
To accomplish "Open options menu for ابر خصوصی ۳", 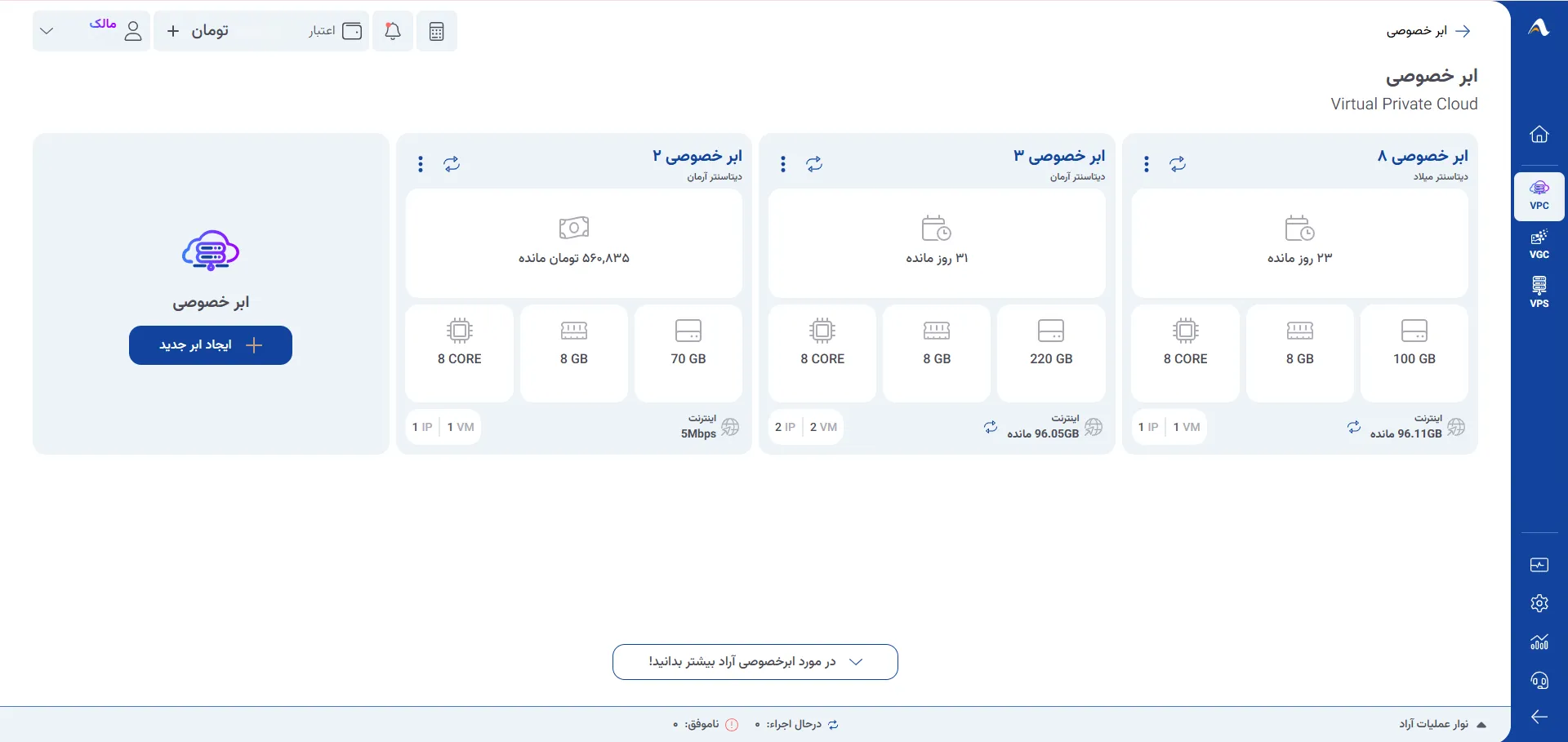I will click(x=783, y=164).
